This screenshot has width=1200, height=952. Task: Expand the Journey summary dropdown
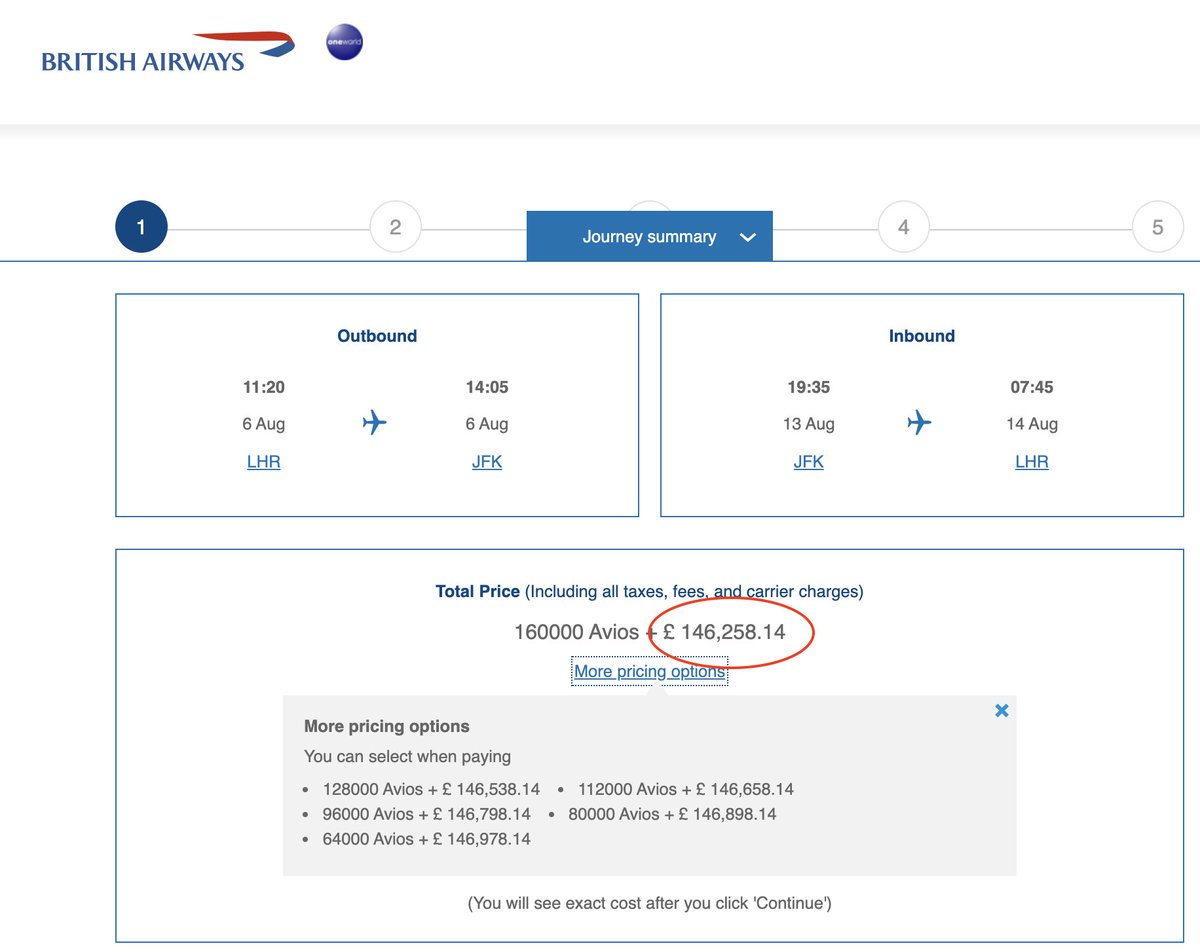point(649,236)
